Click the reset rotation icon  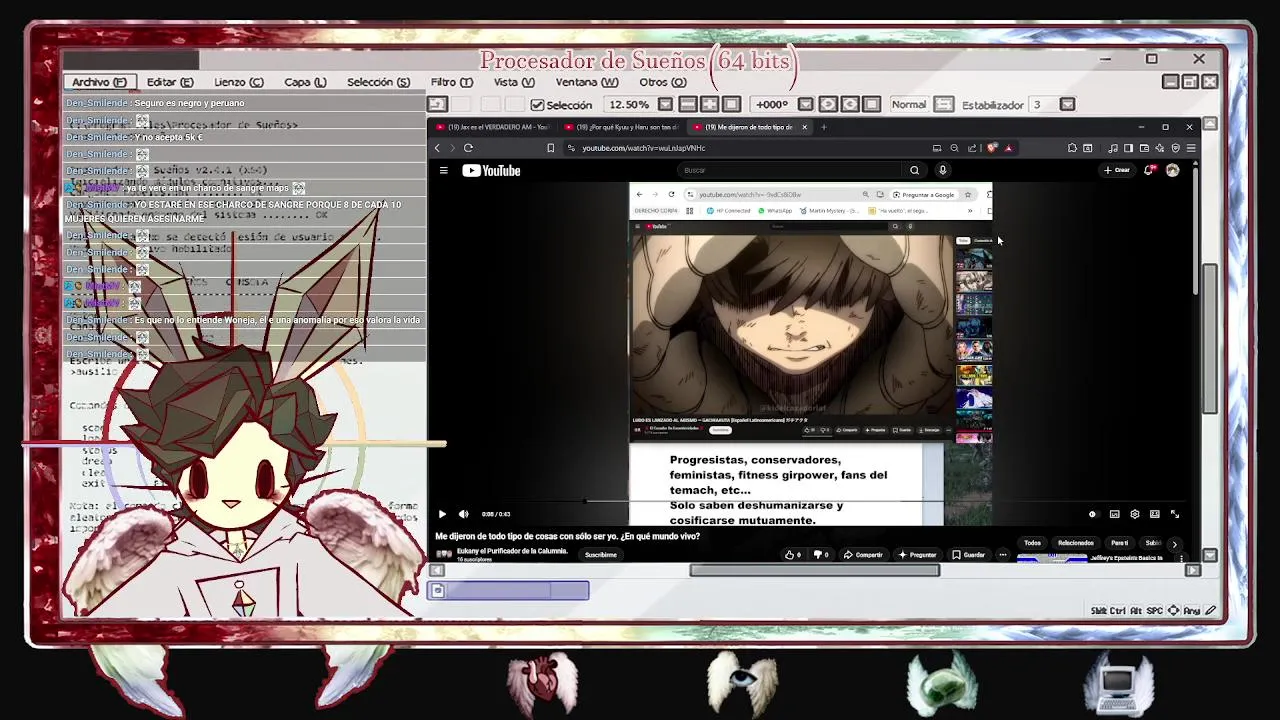[872, 104]
